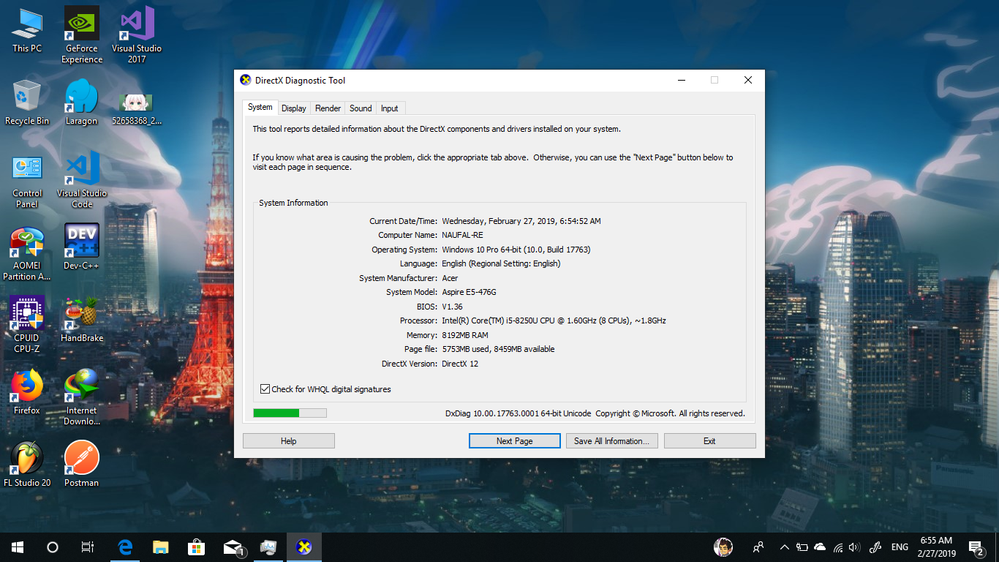The width and height of the screenshot is (999, 562).
Task: Select the 52658368_2 image file
Action: (x=136, y=108)
